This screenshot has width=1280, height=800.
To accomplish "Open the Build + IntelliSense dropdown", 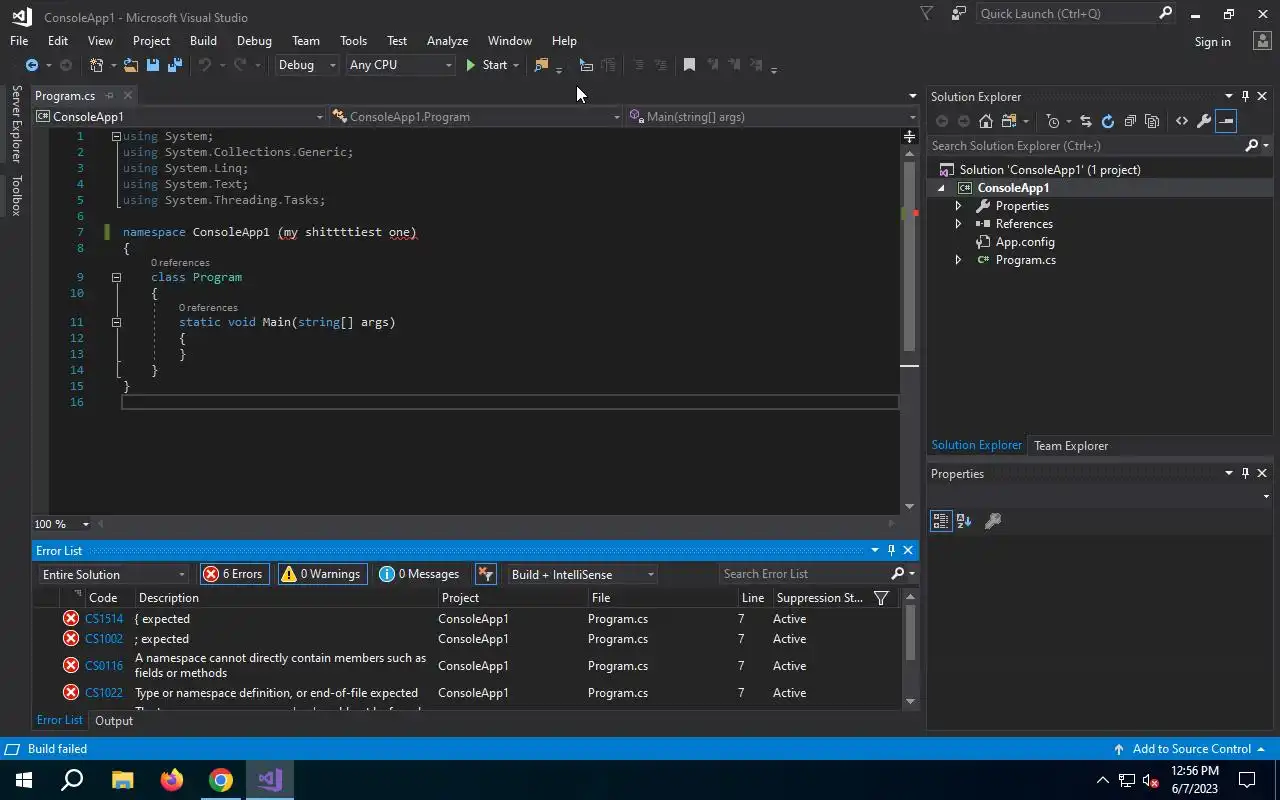I will tap(582, 575).
